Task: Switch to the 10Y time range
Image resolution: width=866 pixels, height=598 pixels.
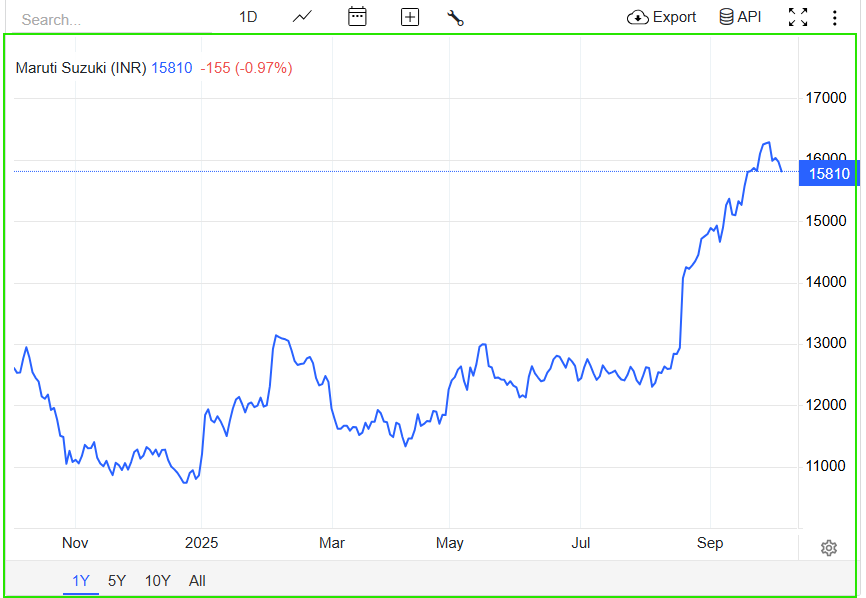Action: pos(157,581)
